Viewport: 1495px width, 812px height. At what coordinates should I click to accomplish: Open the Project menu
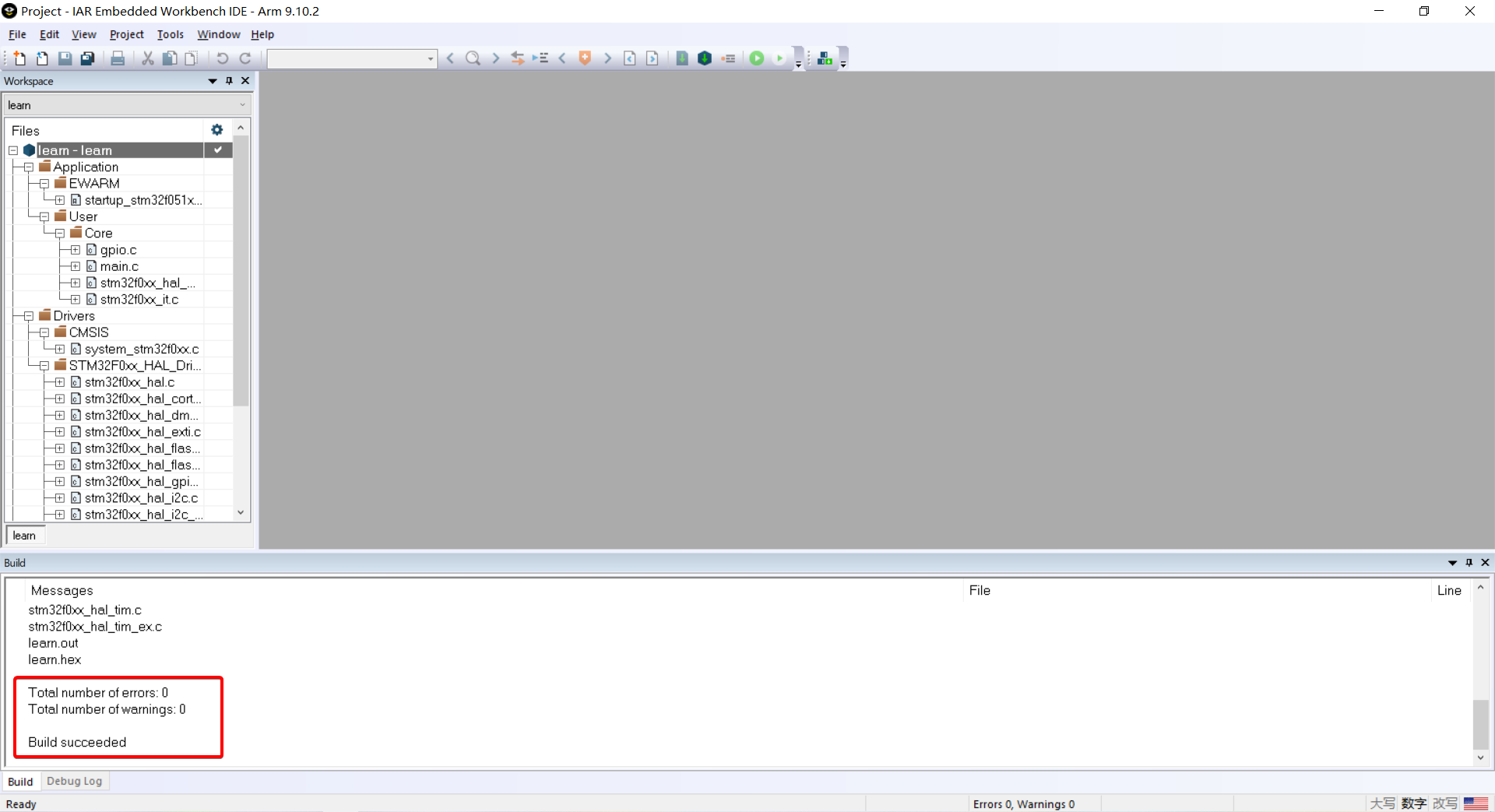126,34
